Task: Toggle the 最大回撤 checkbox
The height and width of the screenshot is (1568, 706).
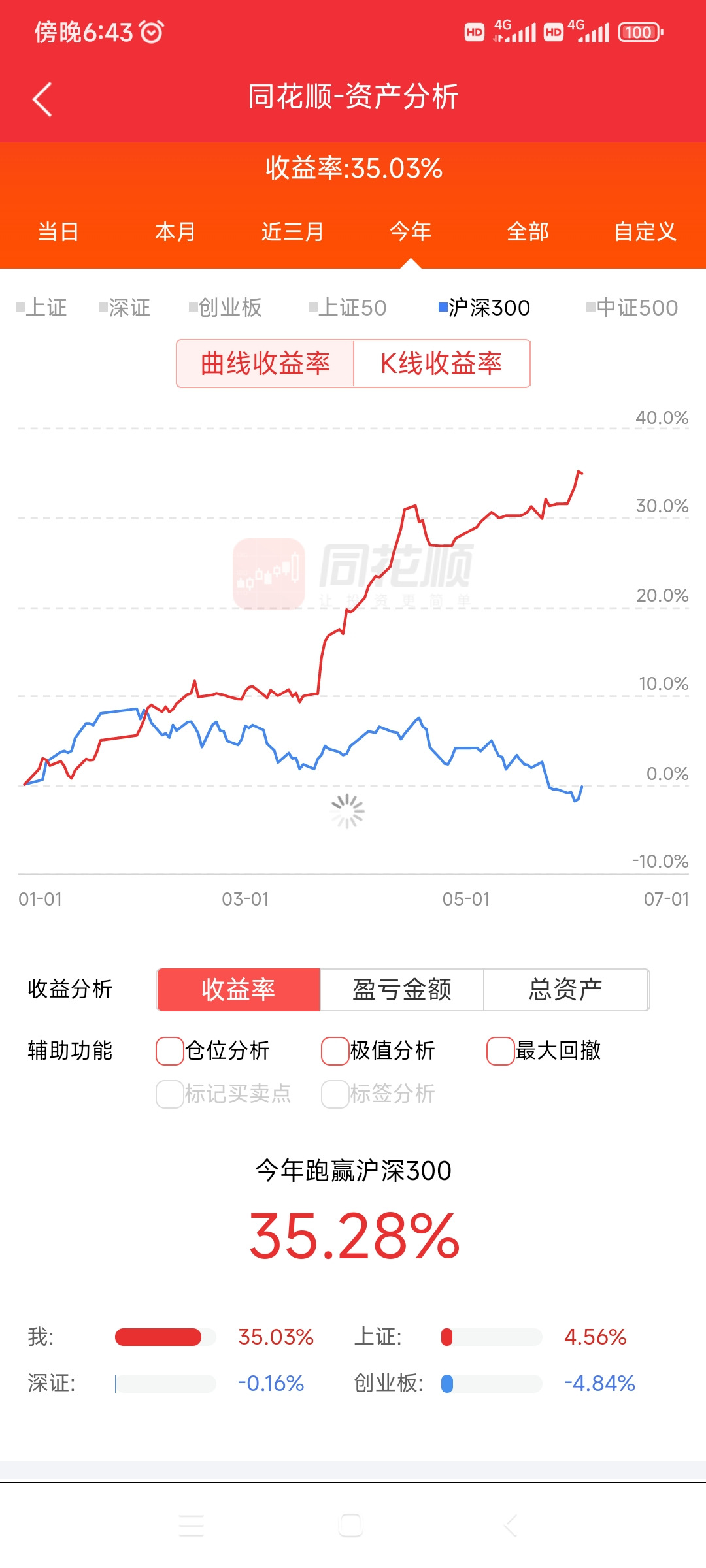Action: (500, 1051)
